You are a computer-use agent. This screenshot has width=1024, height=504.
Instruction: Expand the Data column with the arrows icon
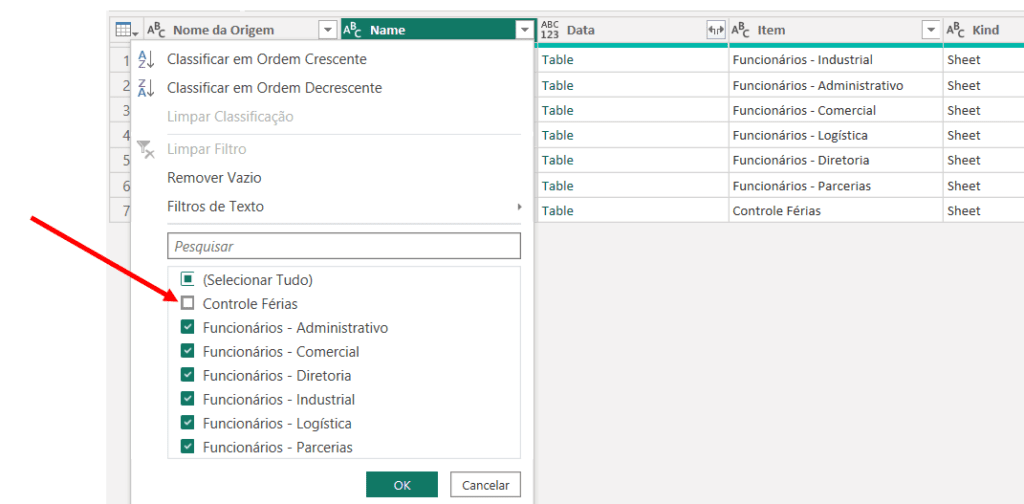716,30
